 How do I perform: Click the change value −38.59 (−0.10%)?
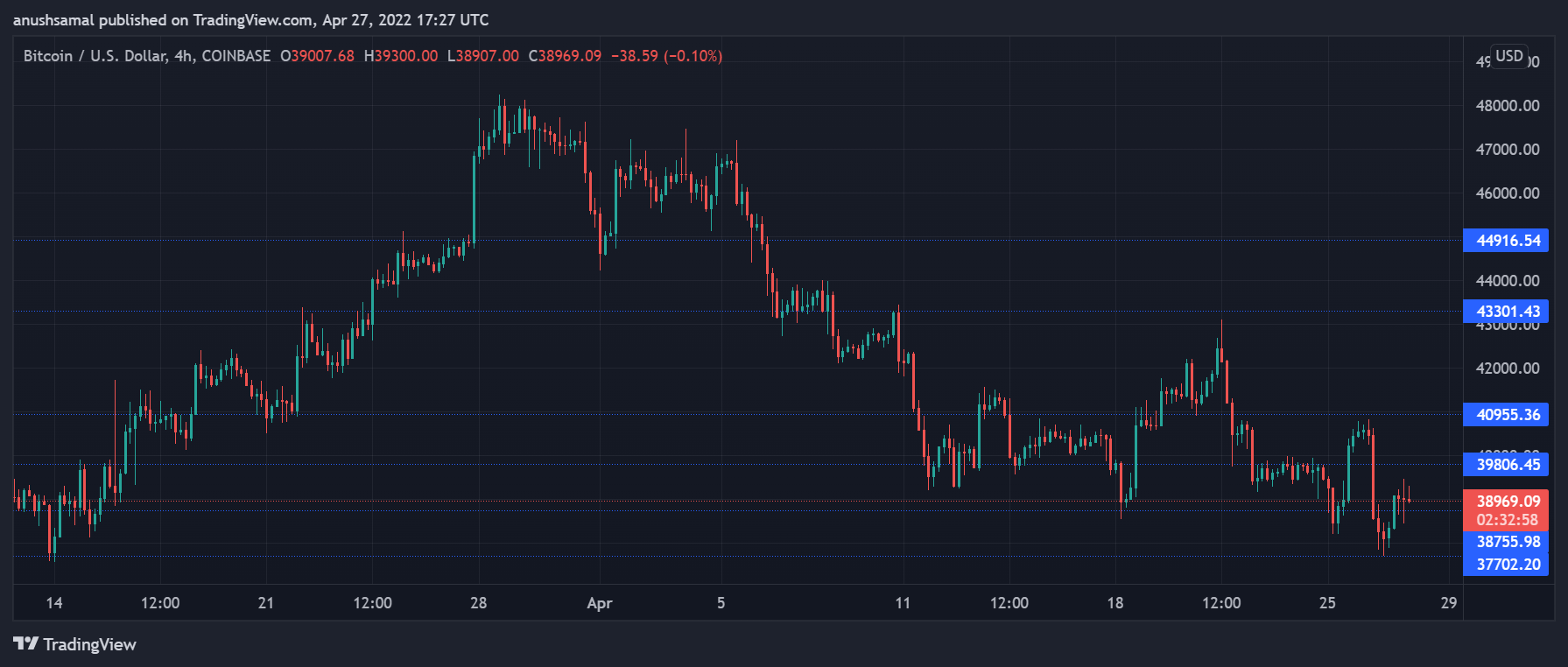(666, 56)
